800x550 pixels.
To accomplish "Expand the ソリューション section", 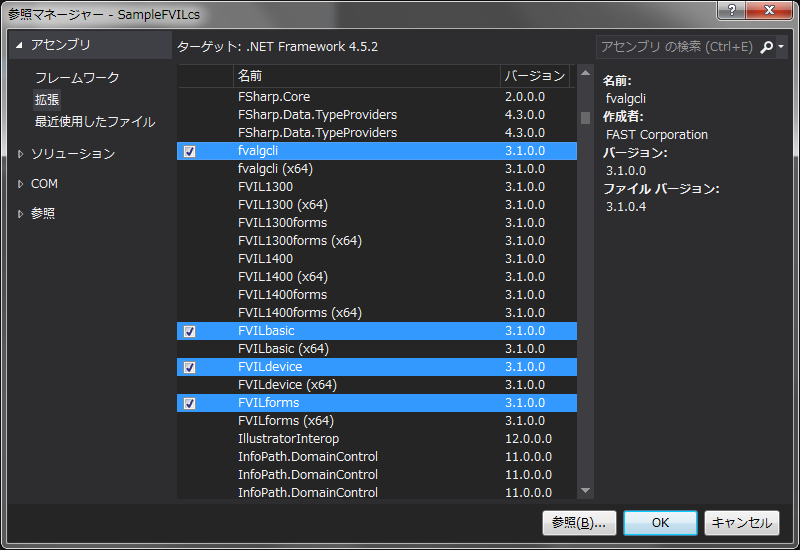I will click(x=20, y=154).
